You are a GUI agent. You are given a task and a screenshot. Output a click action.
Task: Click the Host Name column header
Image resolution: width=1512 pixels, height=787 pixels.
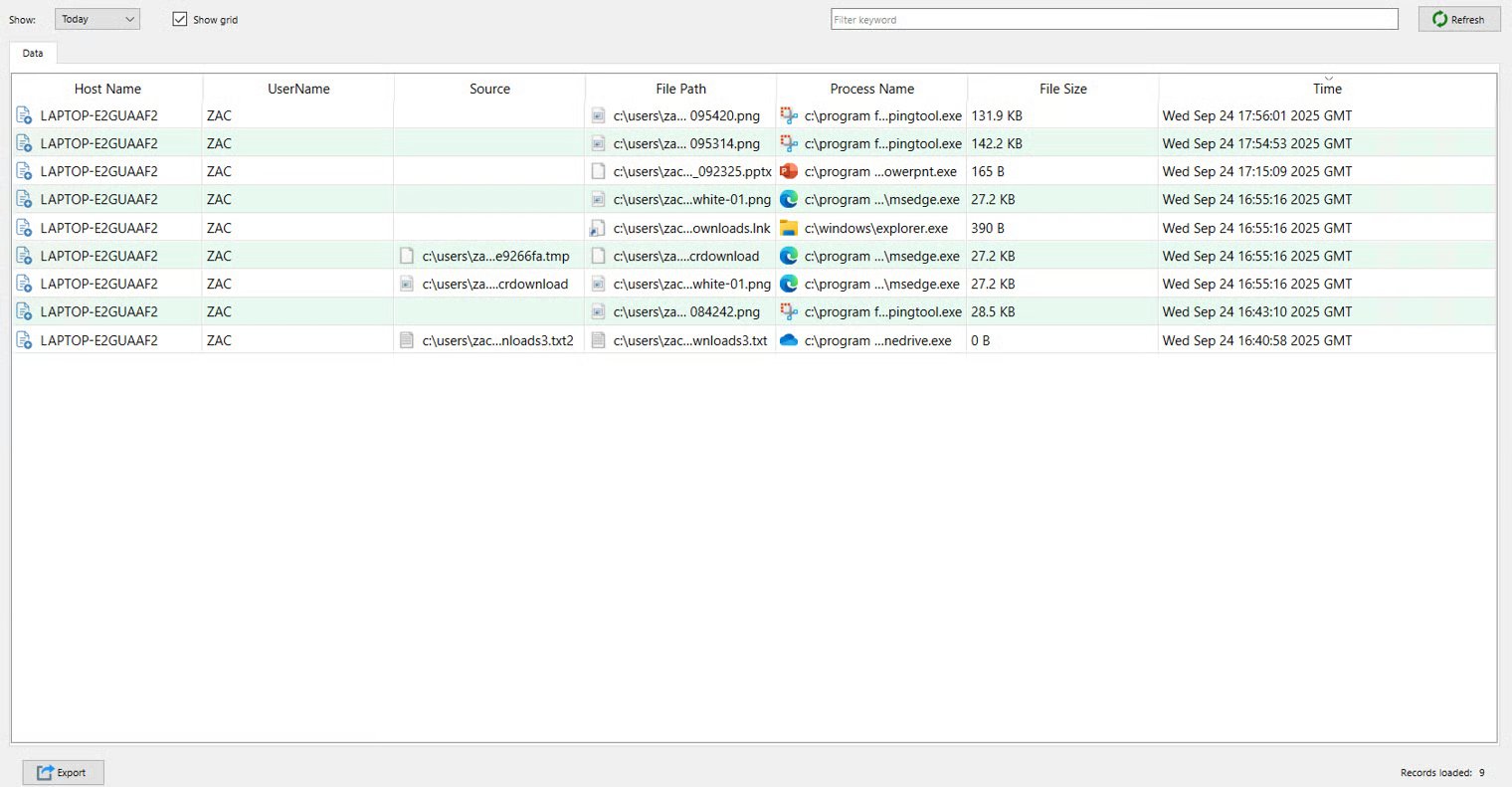tap(107, 89)
